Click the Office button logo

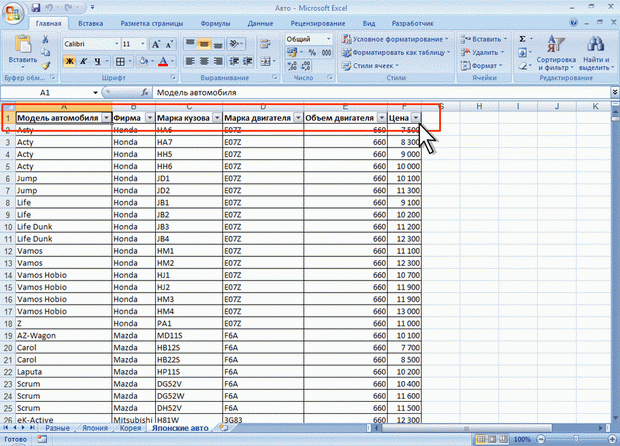(x=13, y=14)
